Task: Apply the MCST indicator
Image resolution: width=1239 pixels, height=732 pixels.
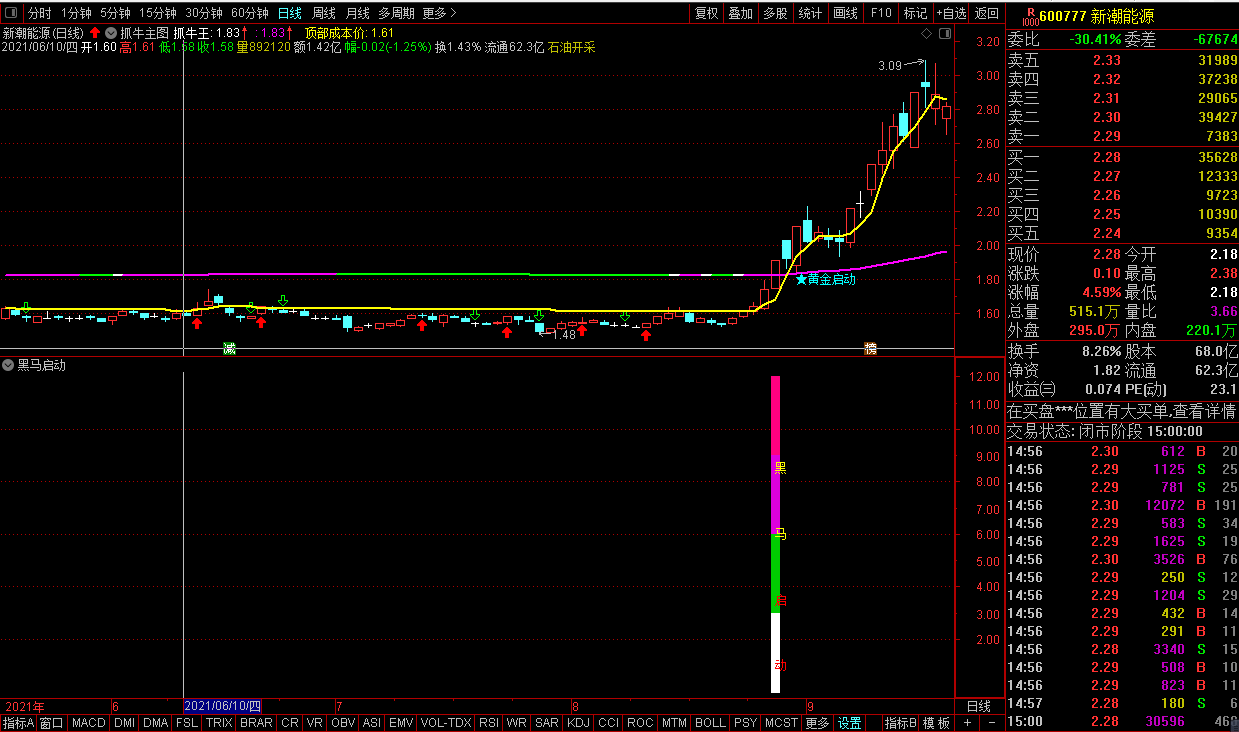Action: coord(781,722)
